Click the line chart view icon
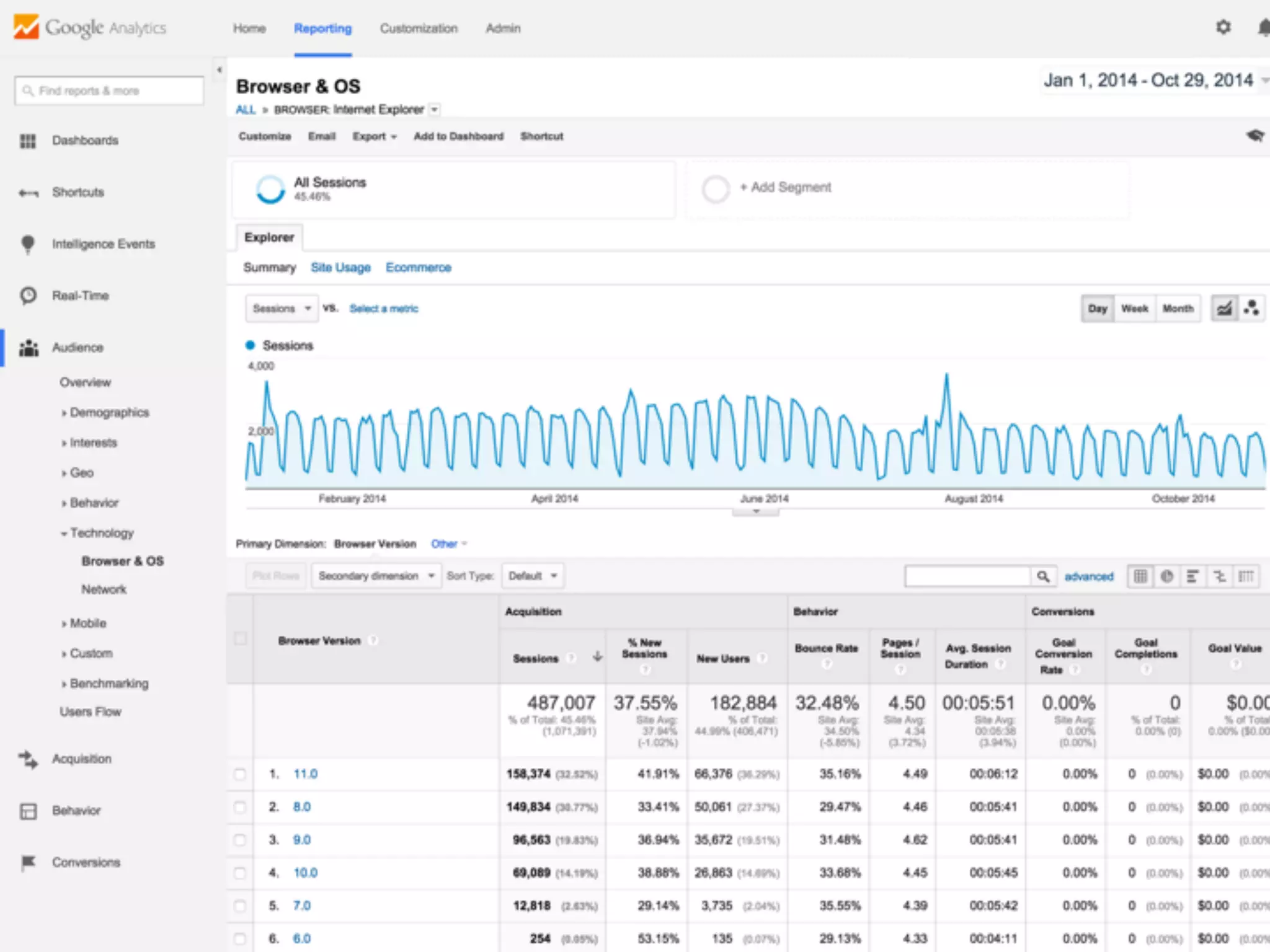Image resolution: width=1270 pixels, height=952 pixels. point(1224,308)
